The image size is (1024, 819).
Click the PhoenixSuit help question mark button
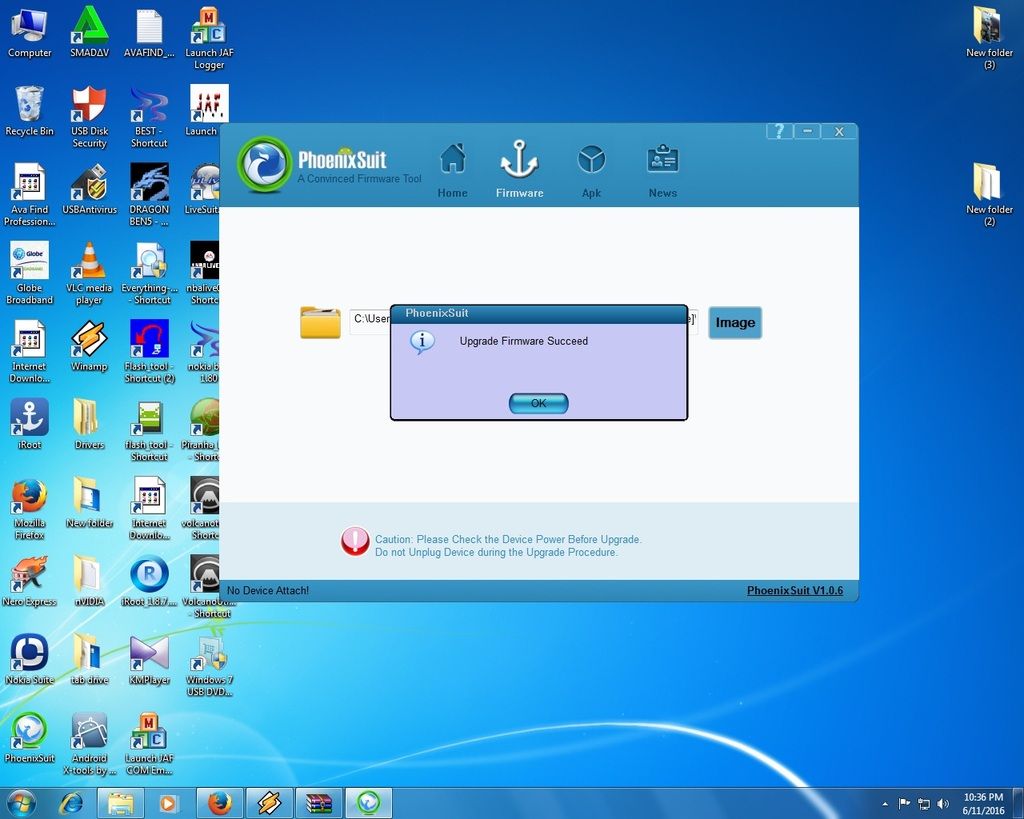coord(779,131)
